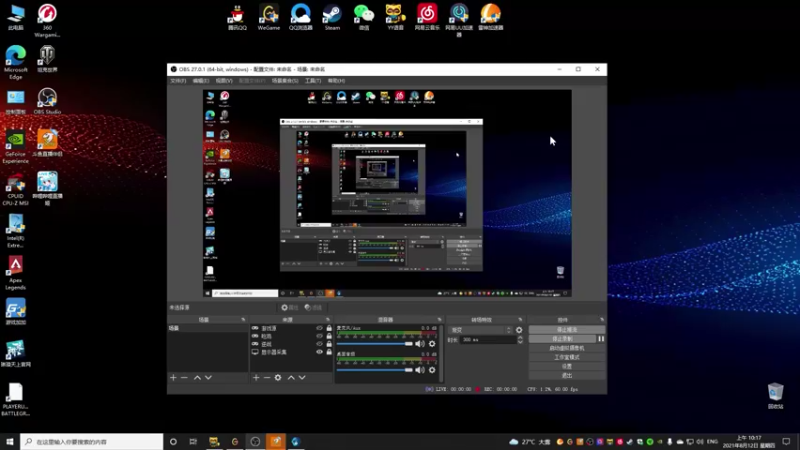
Task: Open the WeGame desktop shortcut
Action: coord(269,17)
